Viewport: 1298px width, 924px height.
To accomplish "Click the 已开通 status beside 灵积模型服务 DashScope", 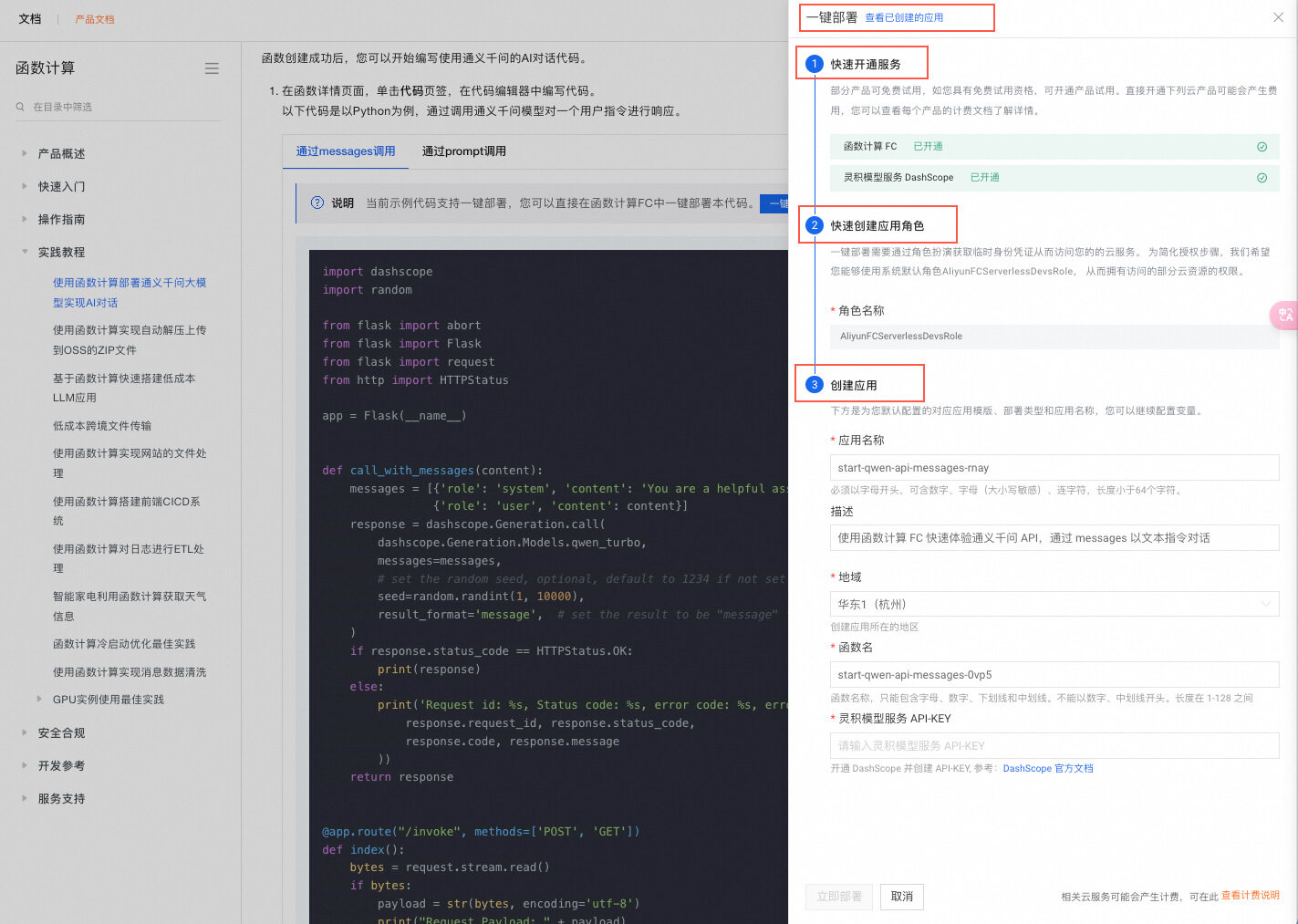I will tap(985, 178).
